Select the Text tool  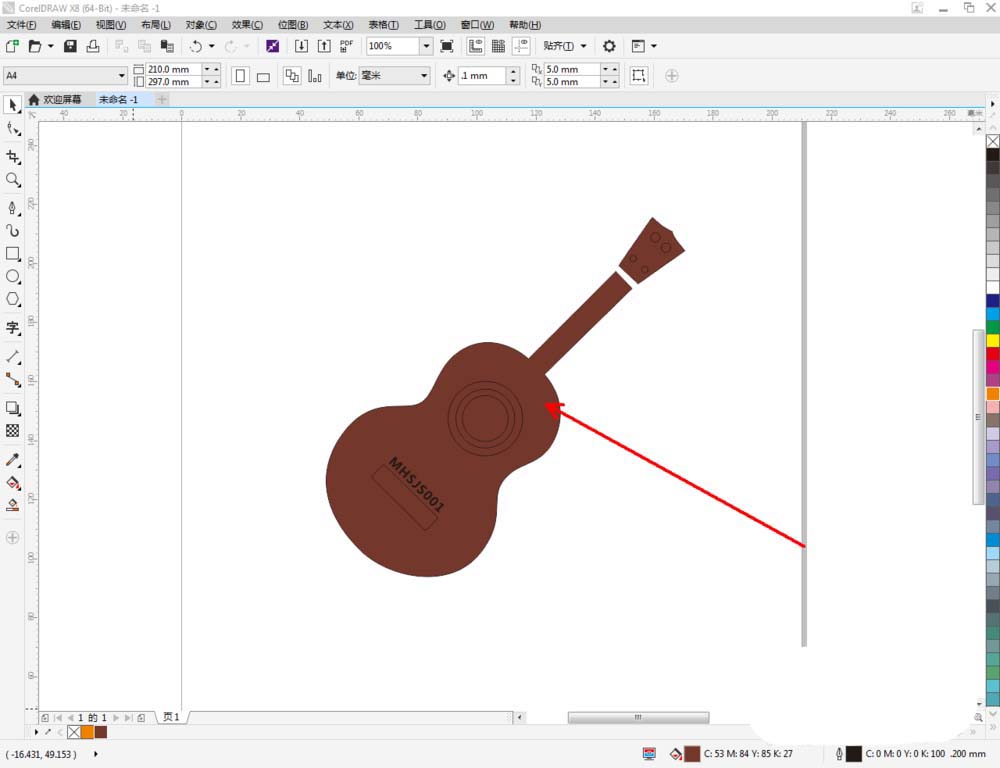point(13,328)
